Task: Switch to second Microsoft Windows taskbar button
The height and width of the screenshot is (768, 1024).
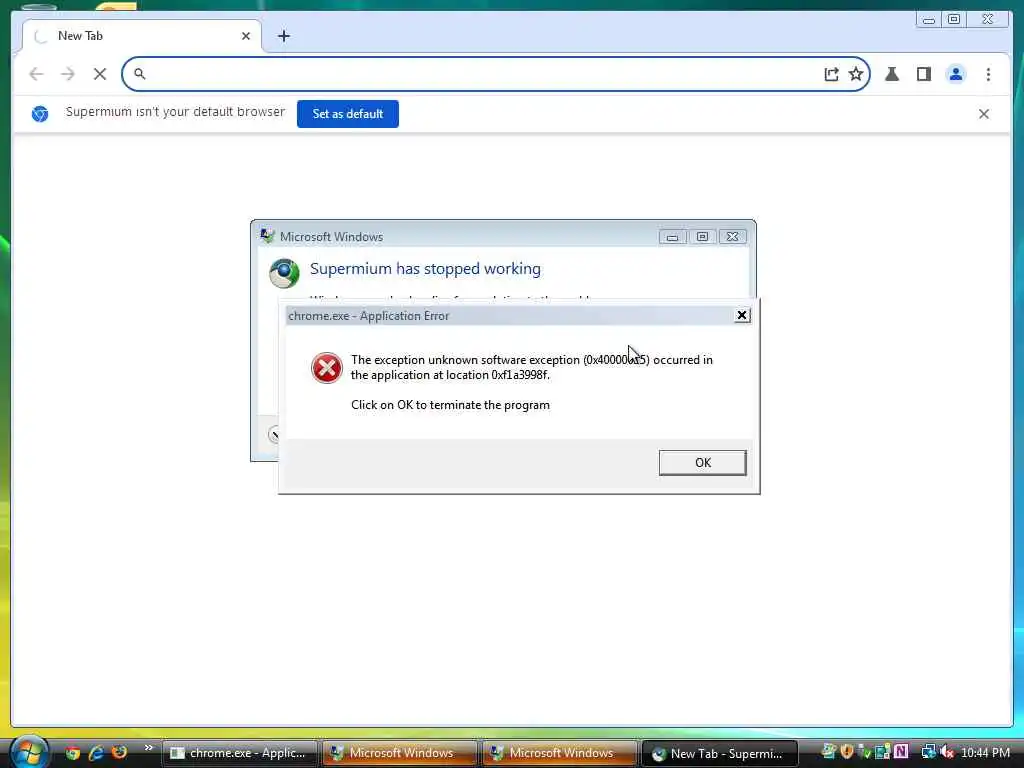Action: click(559, 753)
